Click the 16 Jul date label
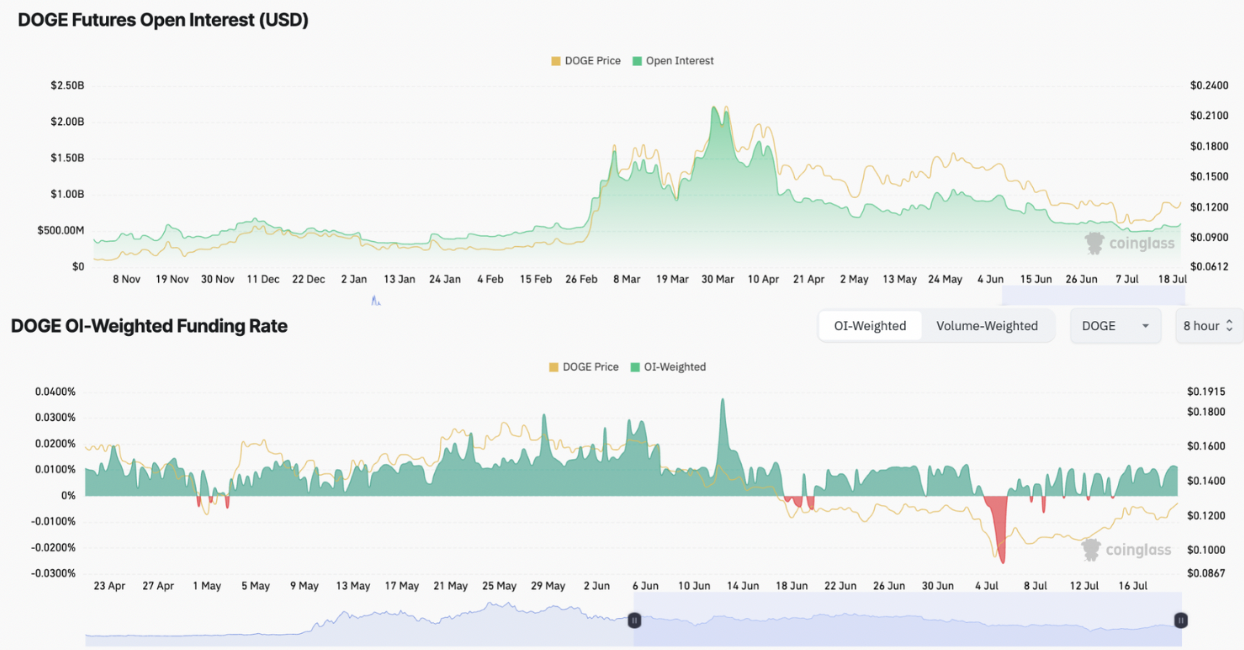Viewport: 1244px width, 650px height. (x=1133, y=586)
